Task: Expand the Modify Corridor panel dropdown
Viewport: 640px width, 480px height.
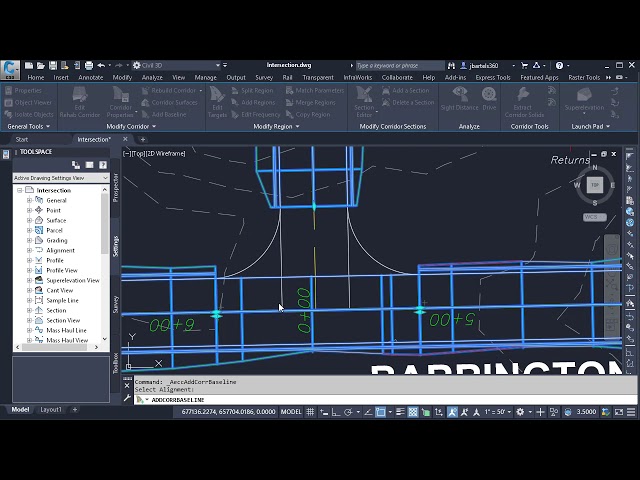Action: coord(131,127)
